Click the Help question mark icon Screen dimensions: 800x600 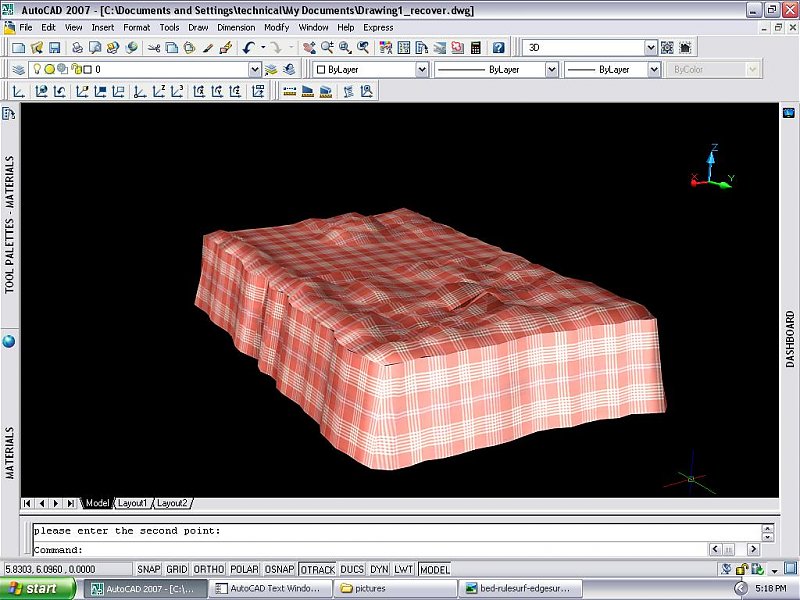tap(497, 47)
